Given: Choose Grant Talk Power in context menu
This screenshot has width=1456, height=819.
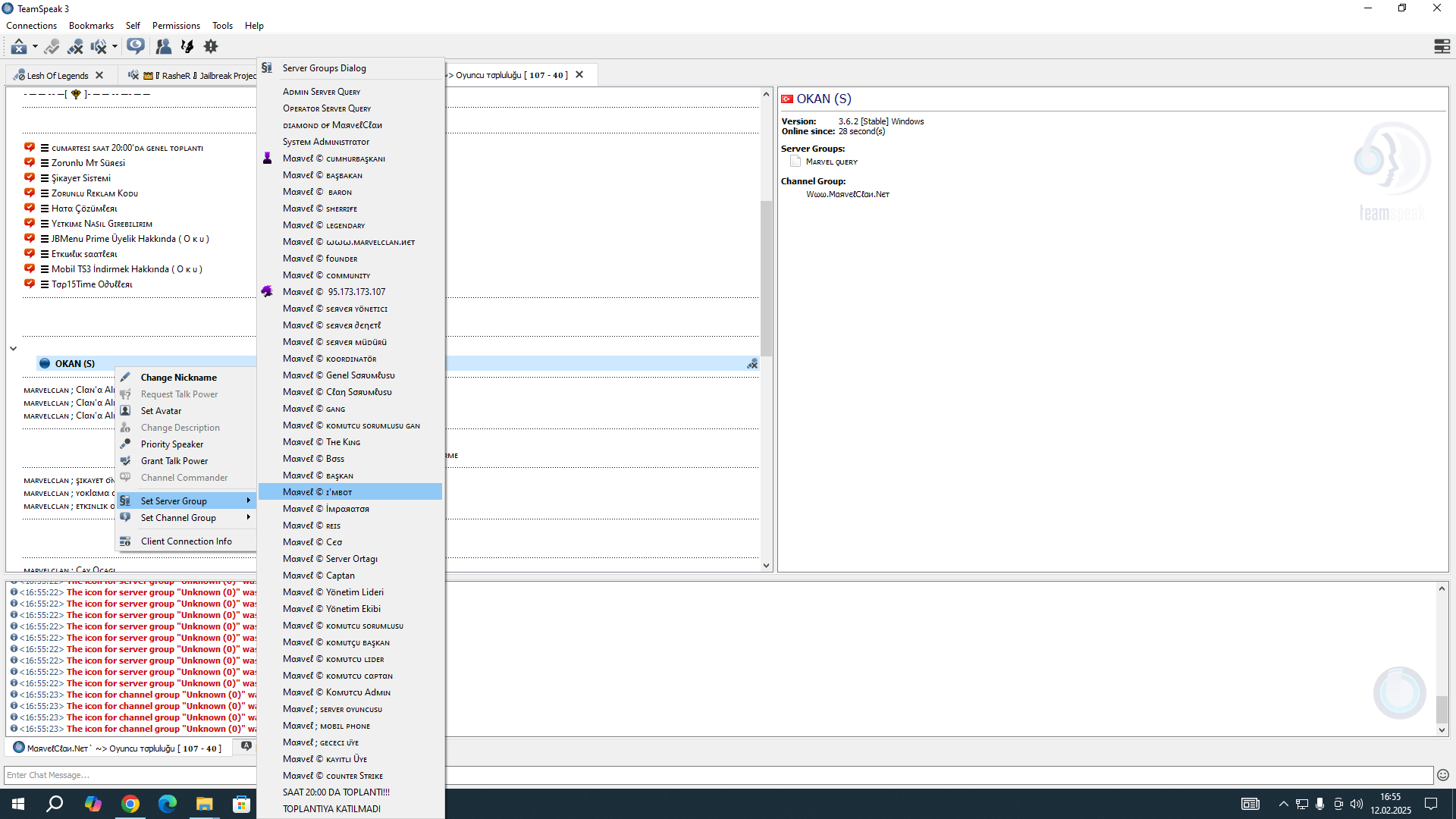Looking at the screenshot, I should click(x=186, y=460).
